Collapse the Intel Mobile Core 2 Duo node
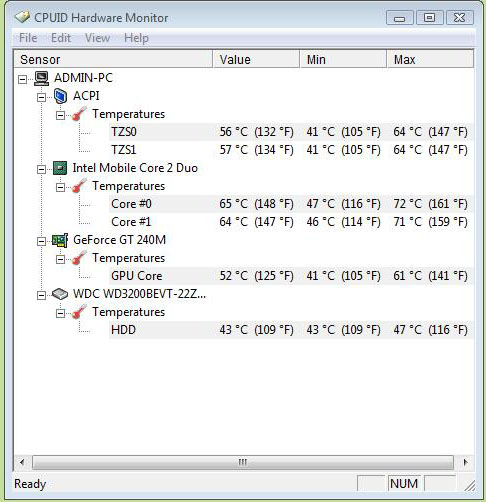The width and height of the screenshot is (486, 502). pos(41,169)
